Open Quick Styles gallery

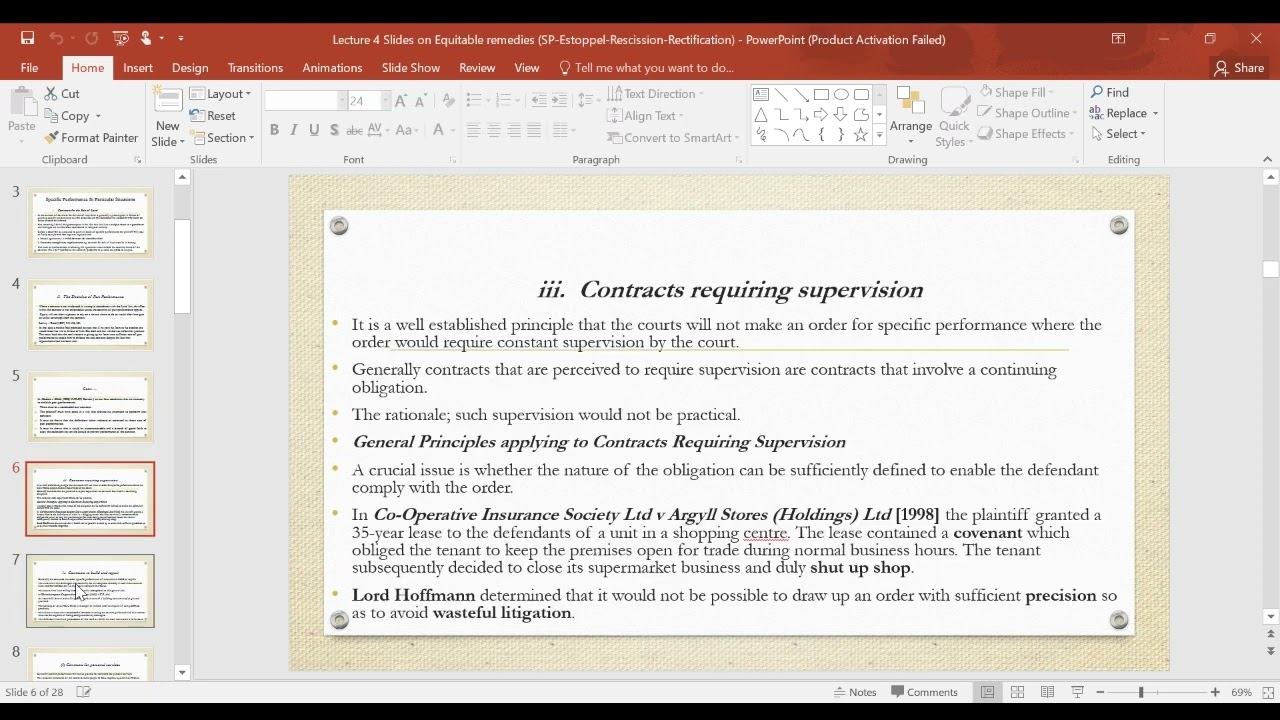pyautogui.click(x=954, y=117)
